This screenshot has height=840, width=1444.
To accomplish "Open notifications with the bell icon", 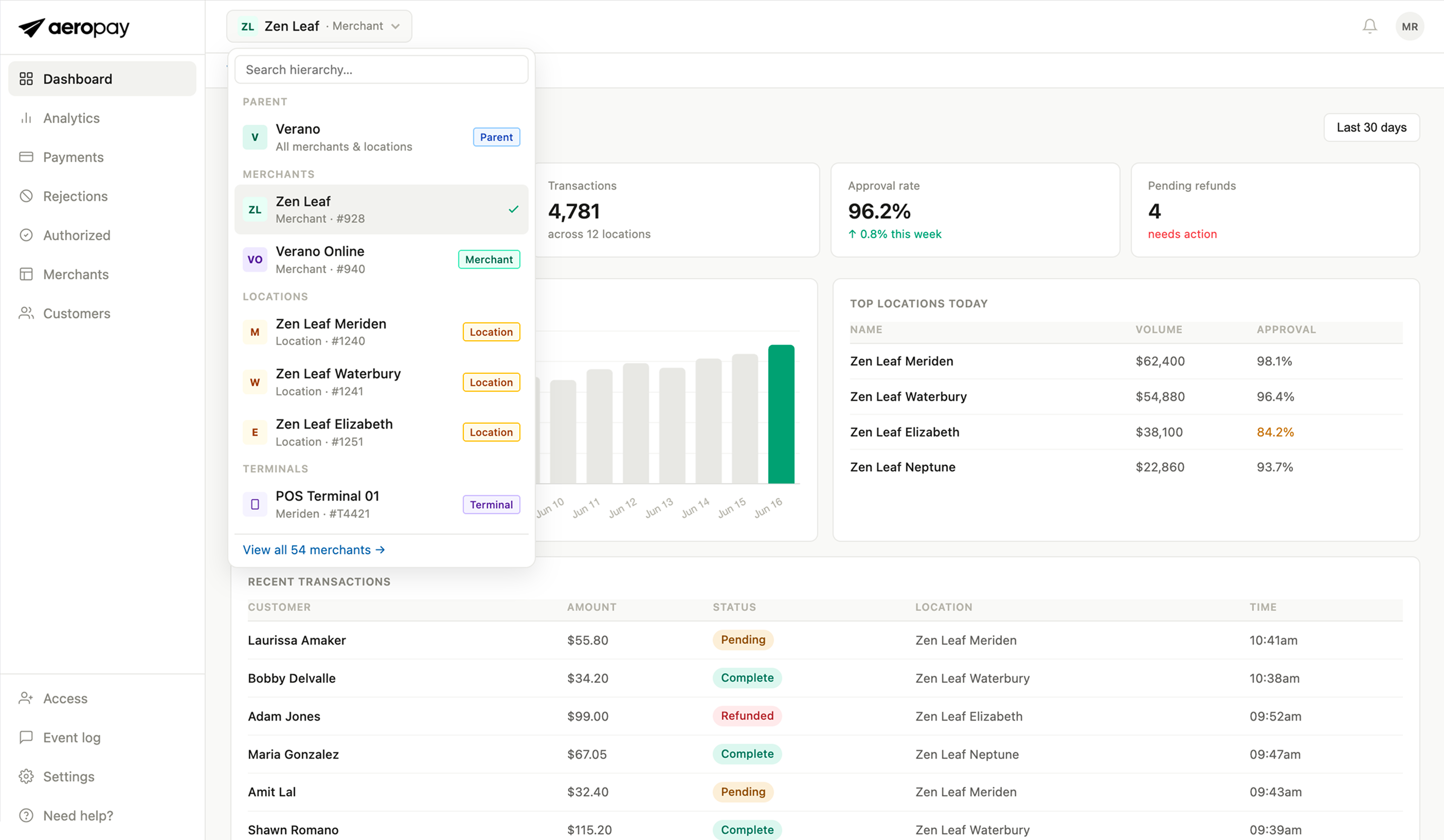I will click(1369, 26).
